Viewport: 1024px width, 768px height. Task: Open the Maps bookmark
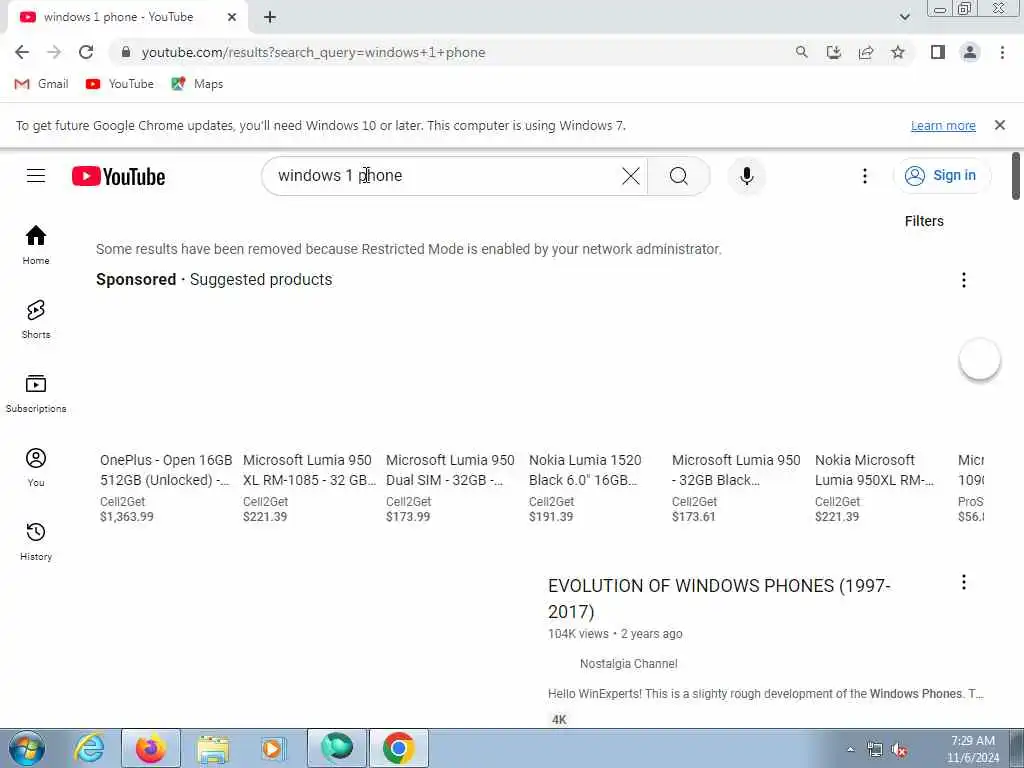[197, 84]
